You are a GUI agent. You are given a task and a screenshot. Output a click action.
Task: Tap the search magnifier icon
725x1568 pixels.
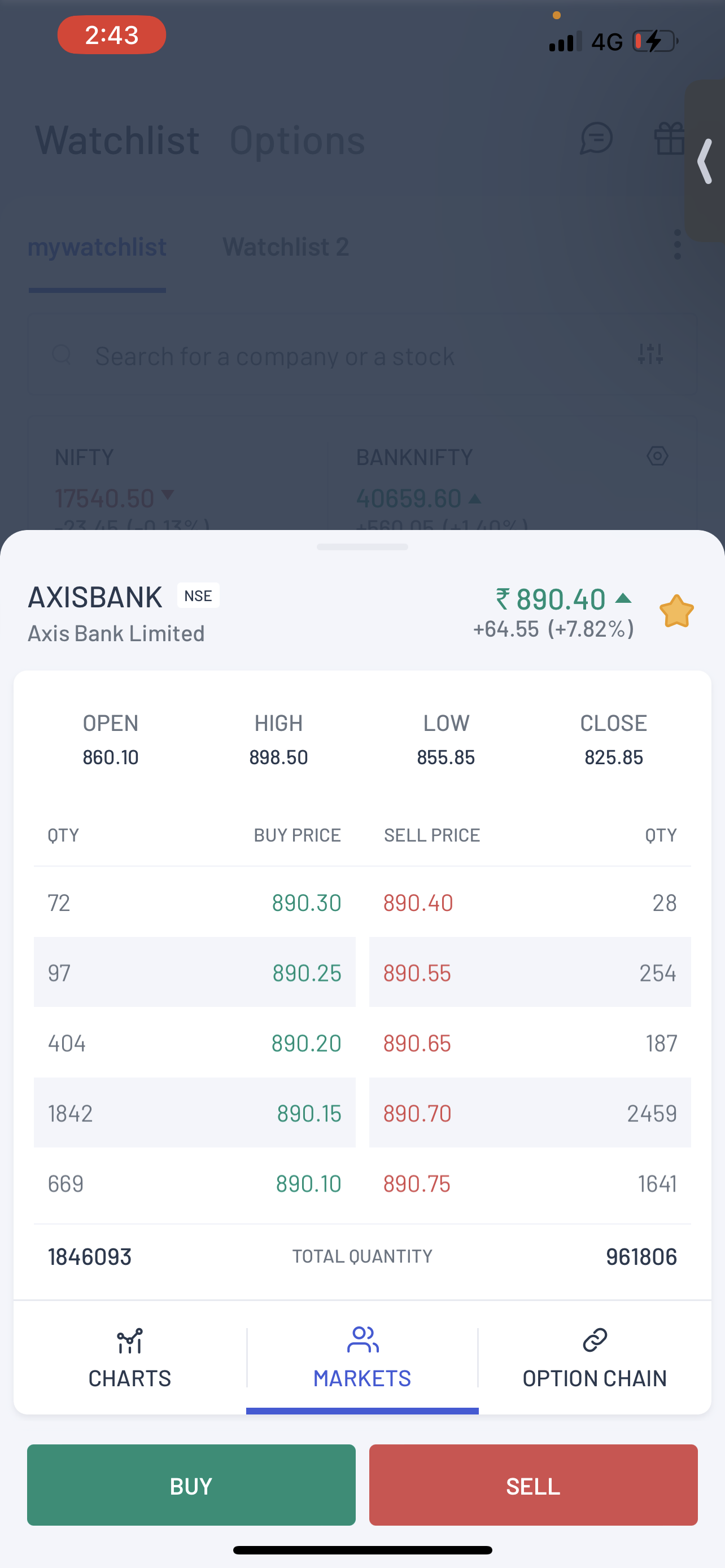pyautogui.click(x=62, y=354)
